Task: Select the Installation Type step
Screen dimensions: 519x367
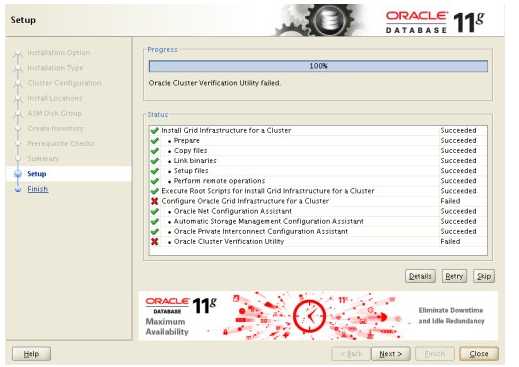Action: pyautogui.click(x=55, y=68)
